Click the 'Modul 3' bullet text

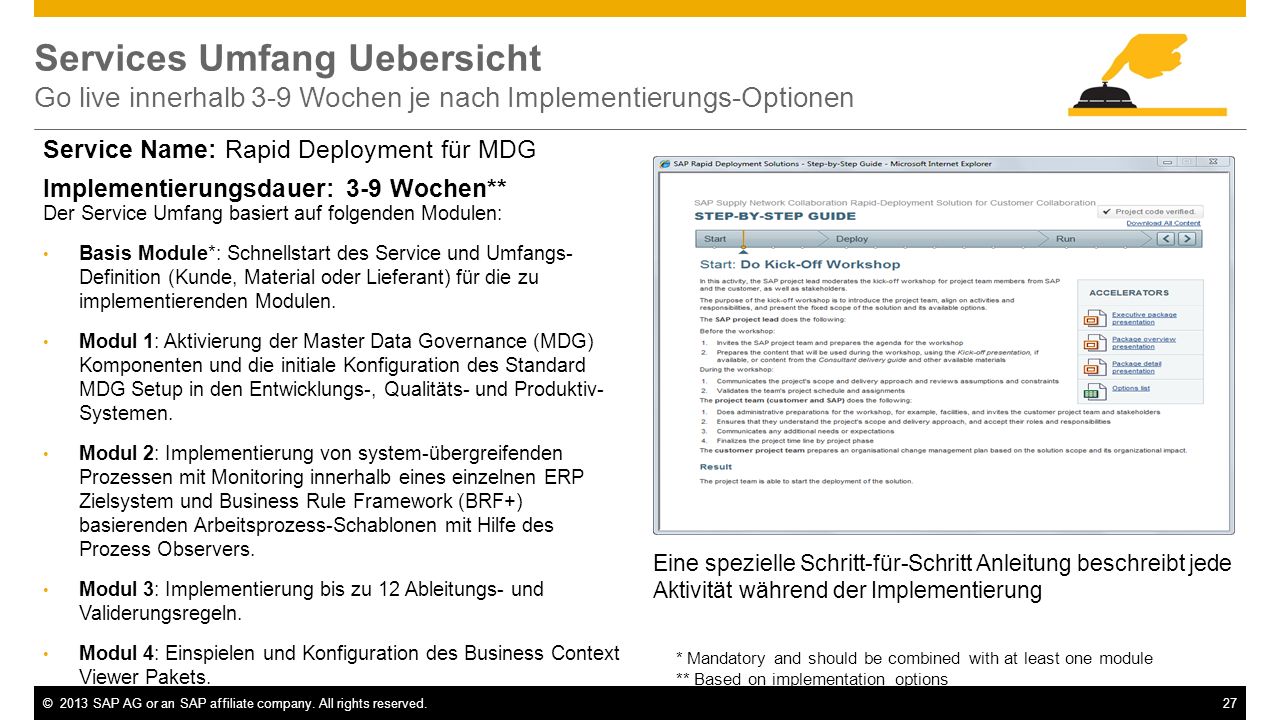[x=311, y=601]
